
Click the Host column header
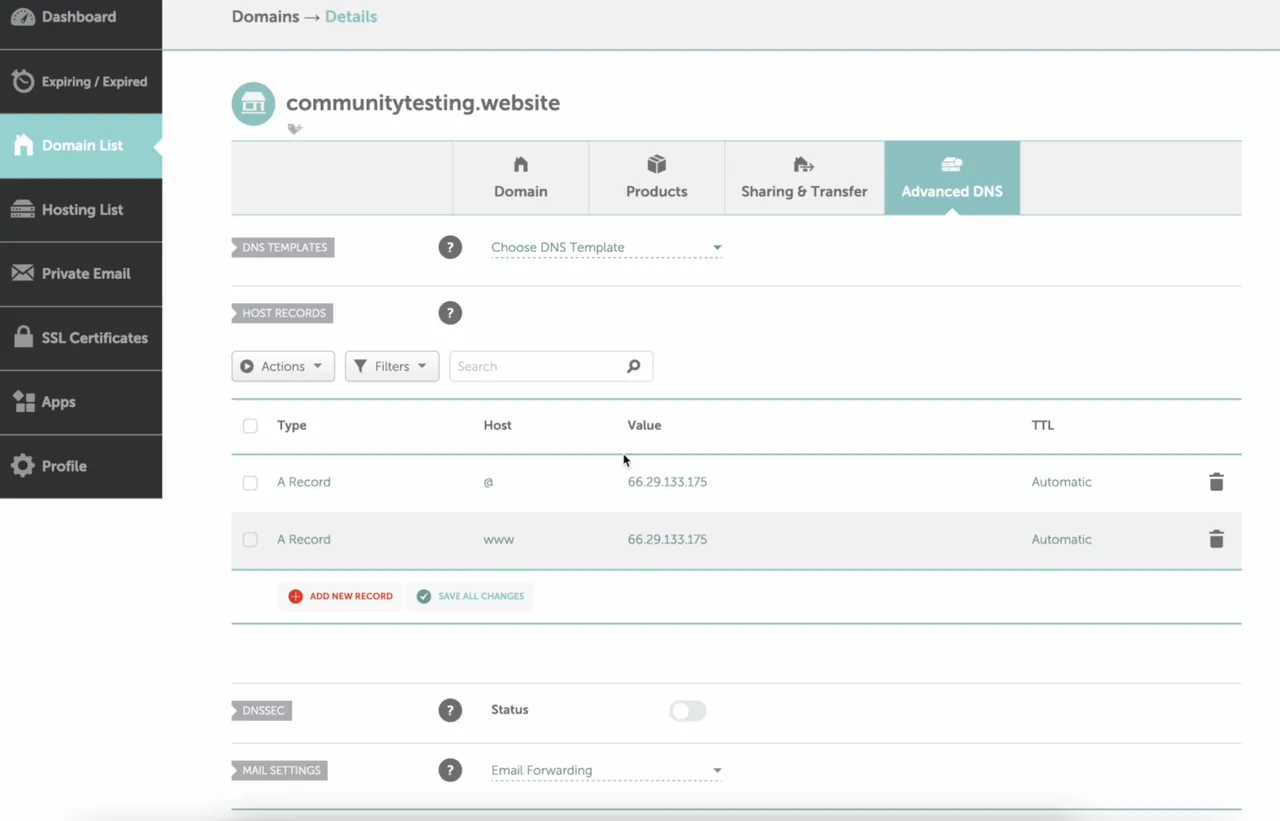tap(497, 425)
